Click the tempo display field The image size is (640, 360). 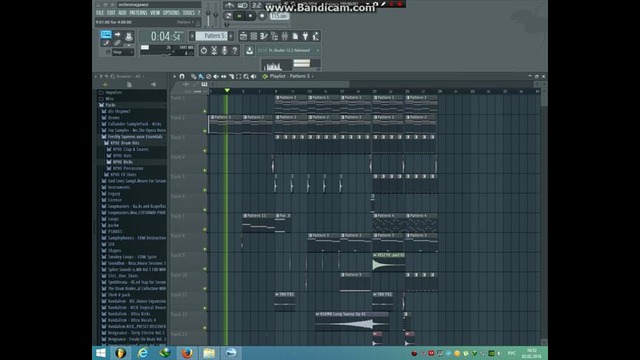[279, 16]
